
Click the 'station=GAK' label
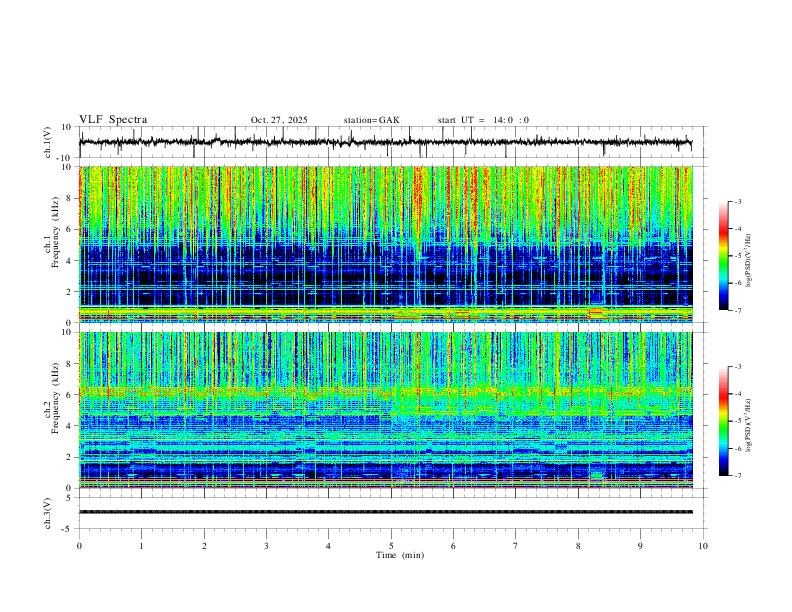pyautogui.click(x=371, y=120)
